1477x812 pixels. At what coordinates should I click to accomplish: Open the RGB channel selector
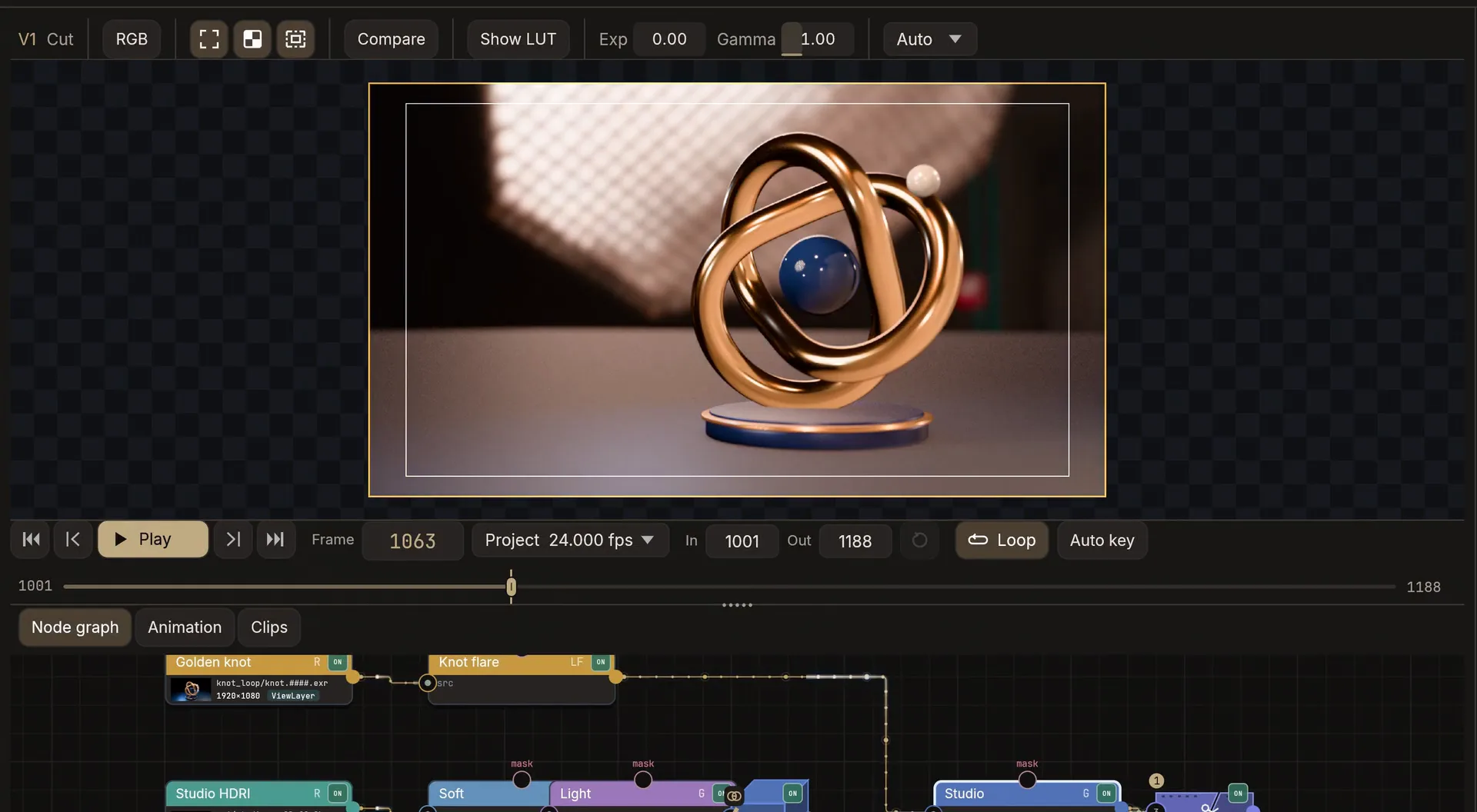[132, 39]
